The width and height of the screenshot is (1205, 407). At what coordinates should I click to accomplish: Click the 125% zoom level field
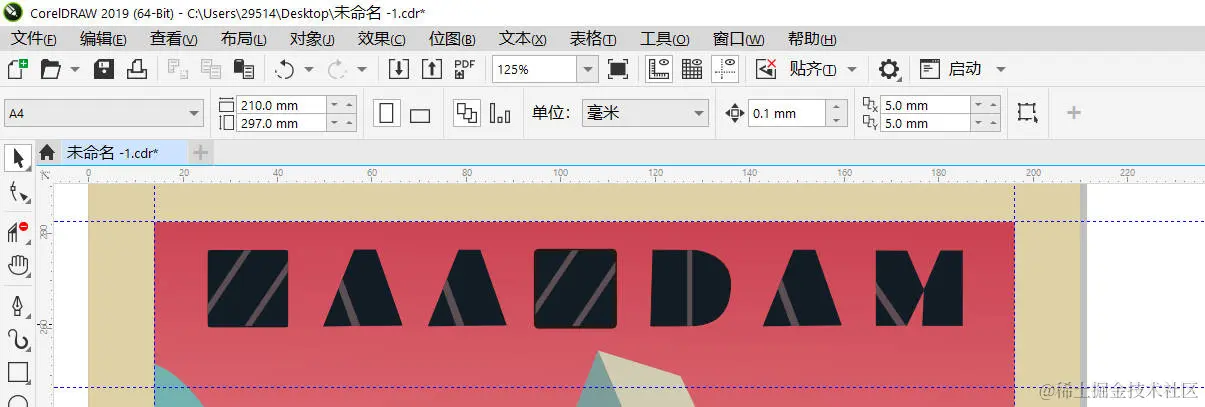534,70
